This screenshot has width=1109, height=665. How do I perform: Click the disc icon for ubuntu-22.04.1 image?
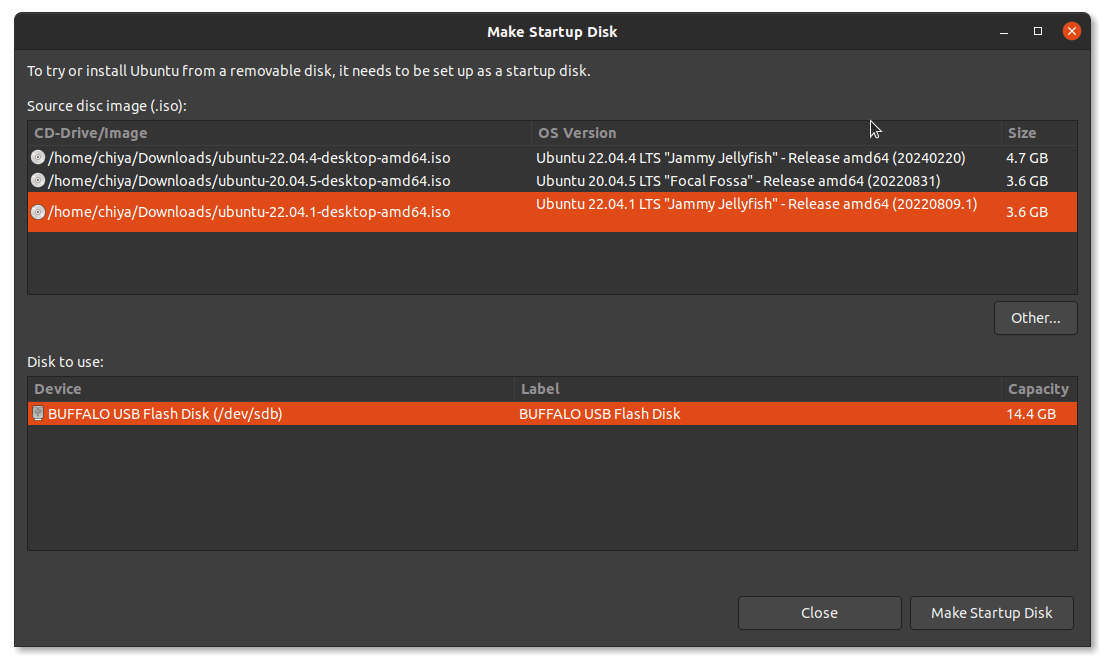point(37,211)
